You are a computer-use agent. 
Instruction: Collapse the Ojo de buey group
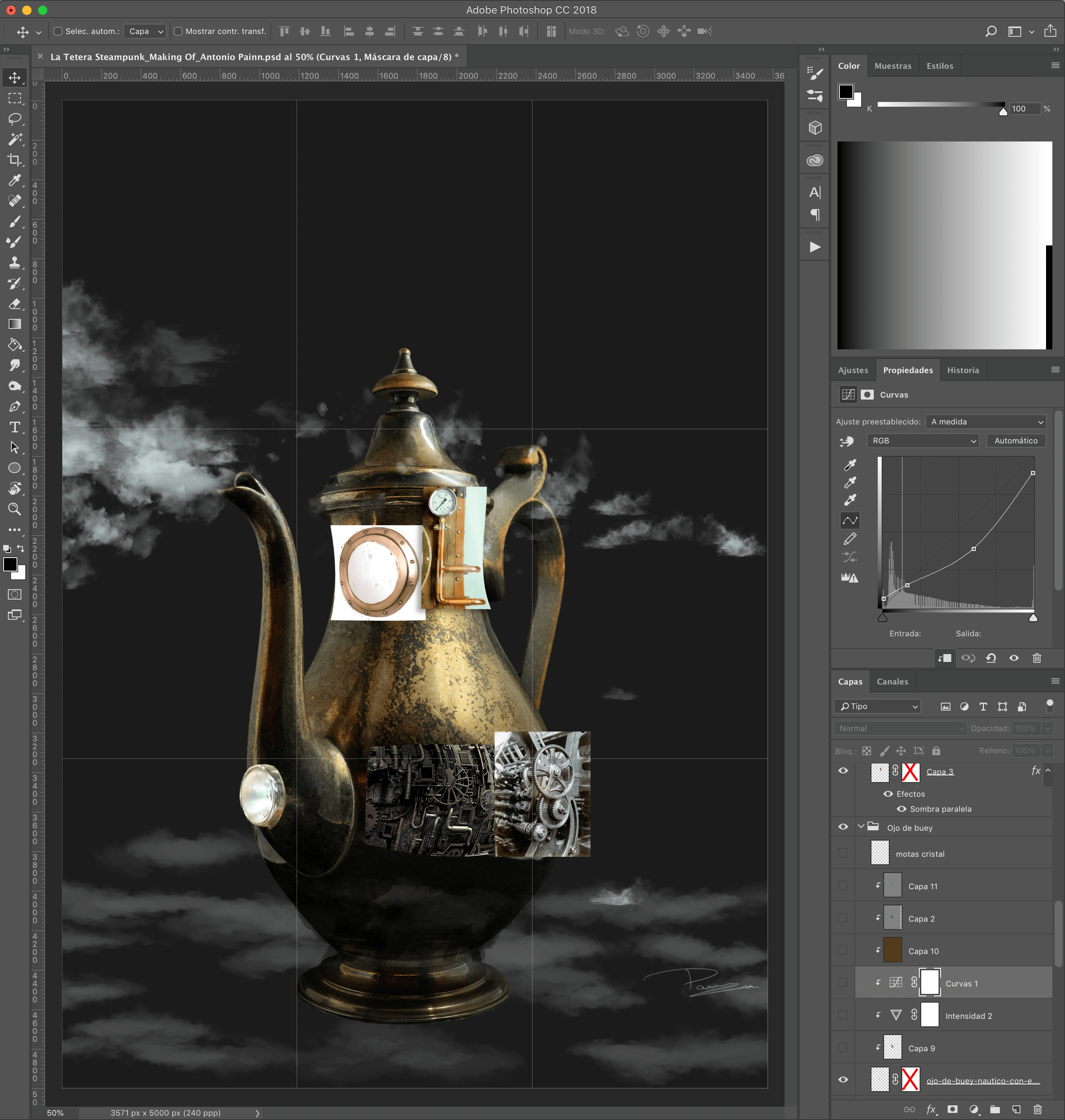(x=861, y=826)
